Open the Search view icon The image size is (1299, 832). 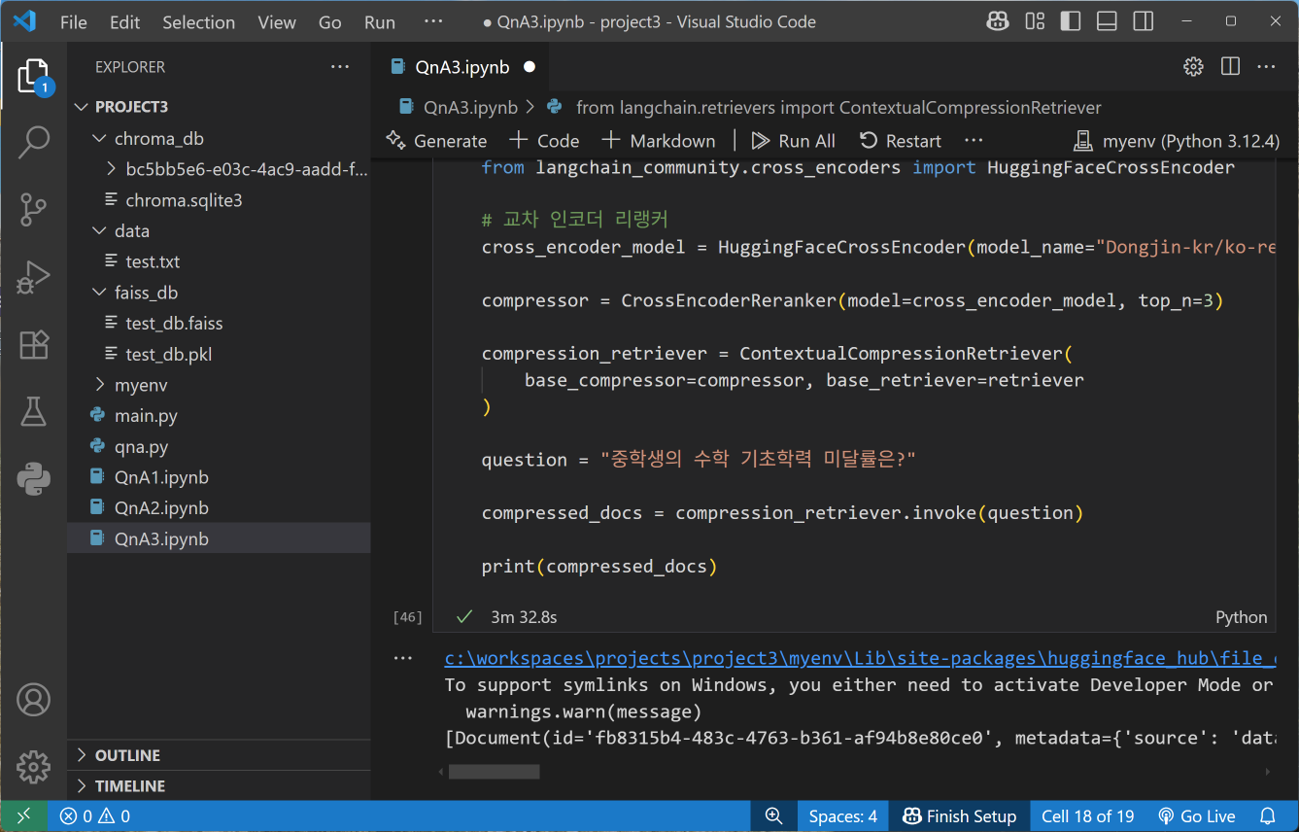(34, 142)
